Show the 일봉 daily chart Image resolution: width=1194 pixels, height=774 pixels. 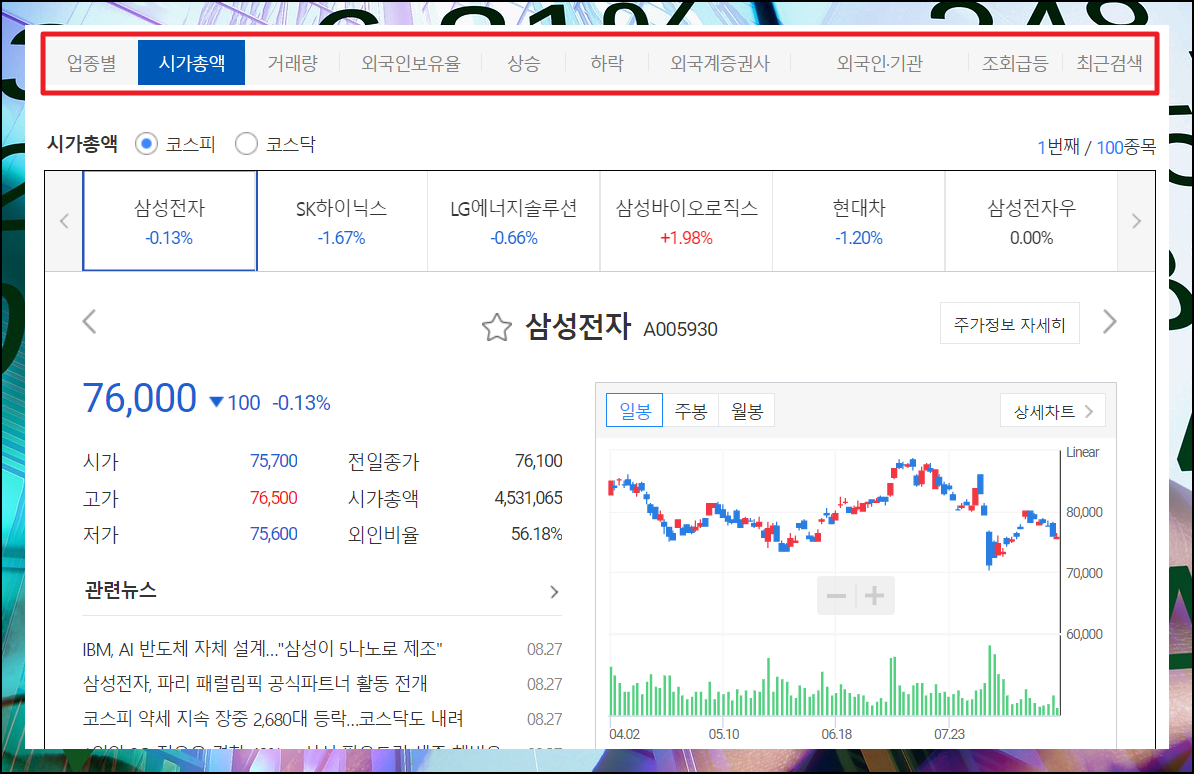[635, 411]
